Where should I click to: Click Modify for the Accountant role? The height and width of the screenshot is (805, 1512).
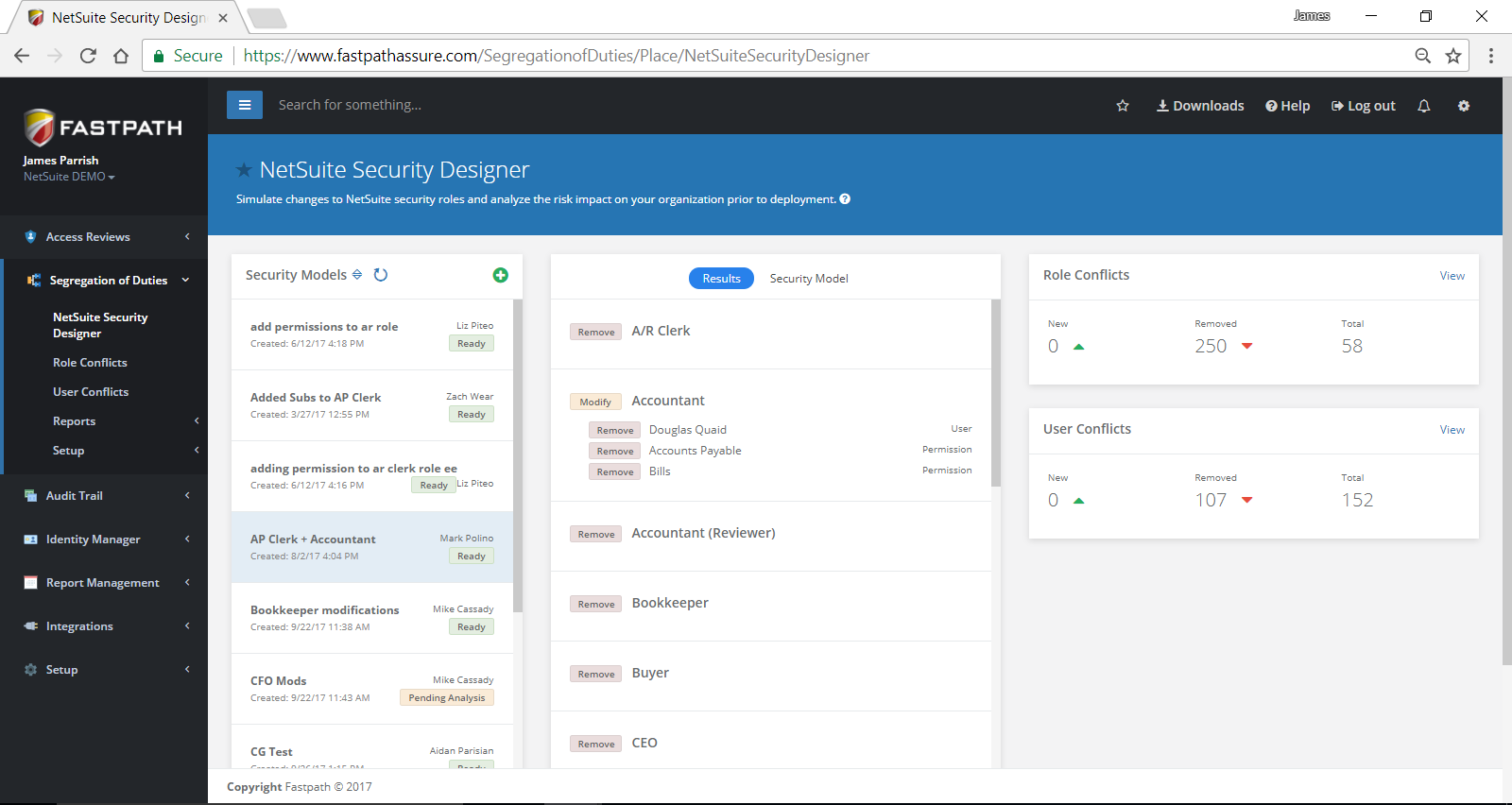[595, 402]
